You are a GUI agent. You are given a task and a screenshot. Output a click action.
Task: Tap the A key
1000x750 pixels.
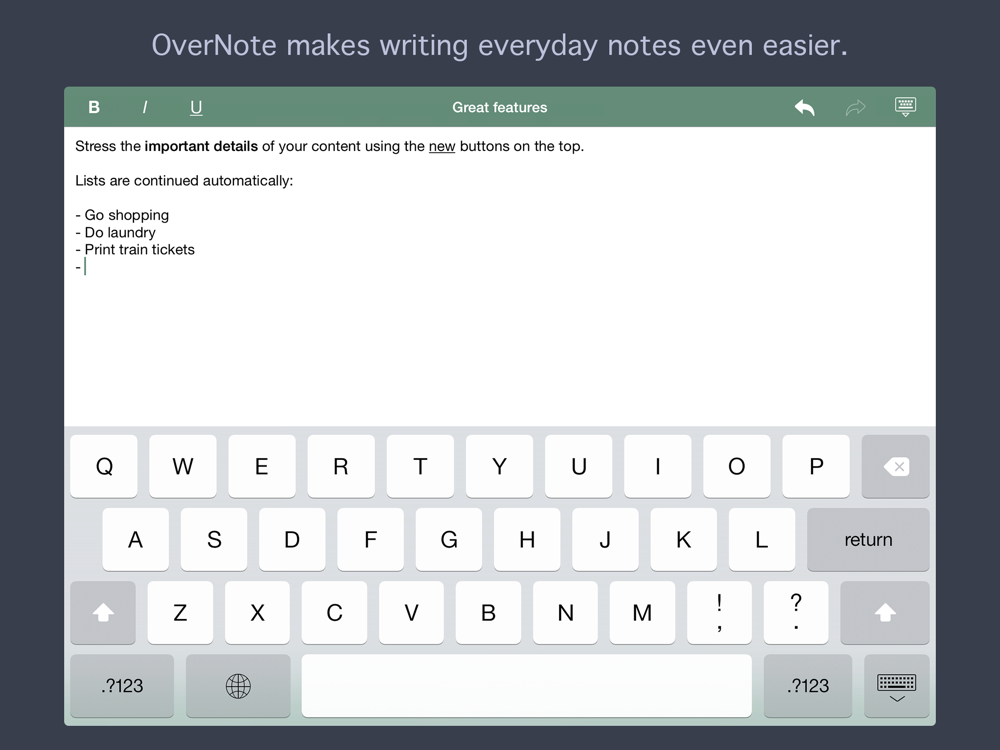(135, 540)
